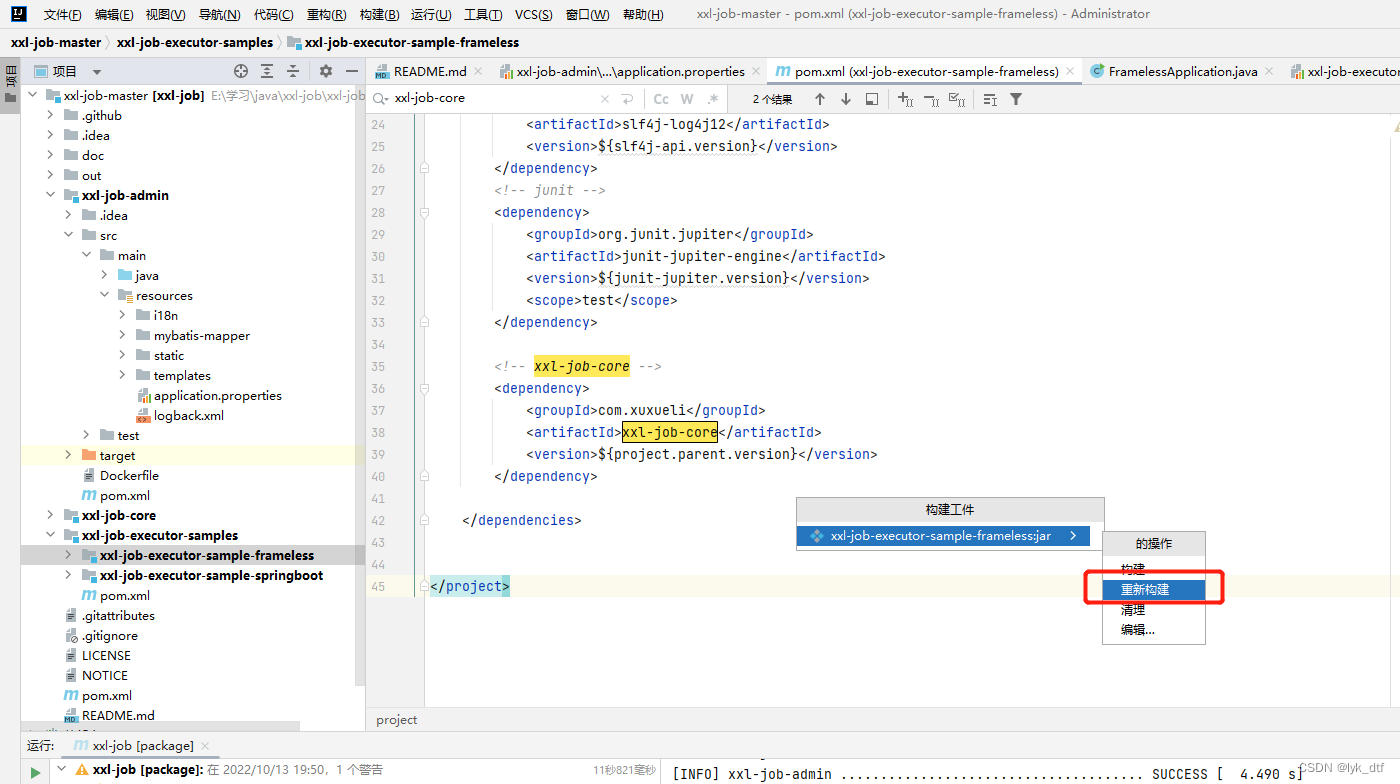Switch to the FramelessApplication.java tab
The height and width of the screenshot is (784, 1400).
click(x=1183, y=71)
